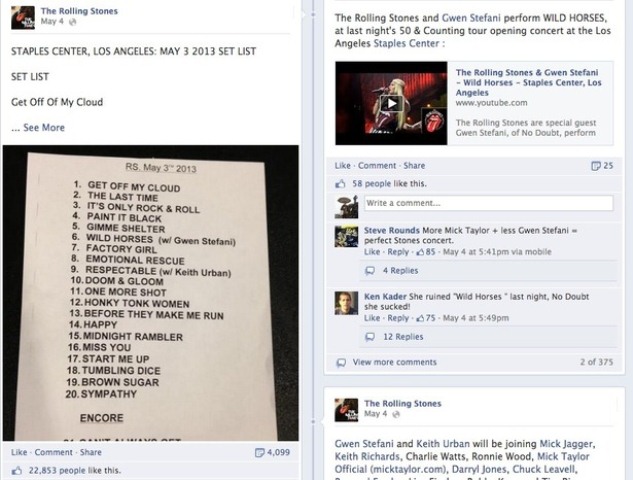Play the Wild Horses YouTube video

point(391,103)
